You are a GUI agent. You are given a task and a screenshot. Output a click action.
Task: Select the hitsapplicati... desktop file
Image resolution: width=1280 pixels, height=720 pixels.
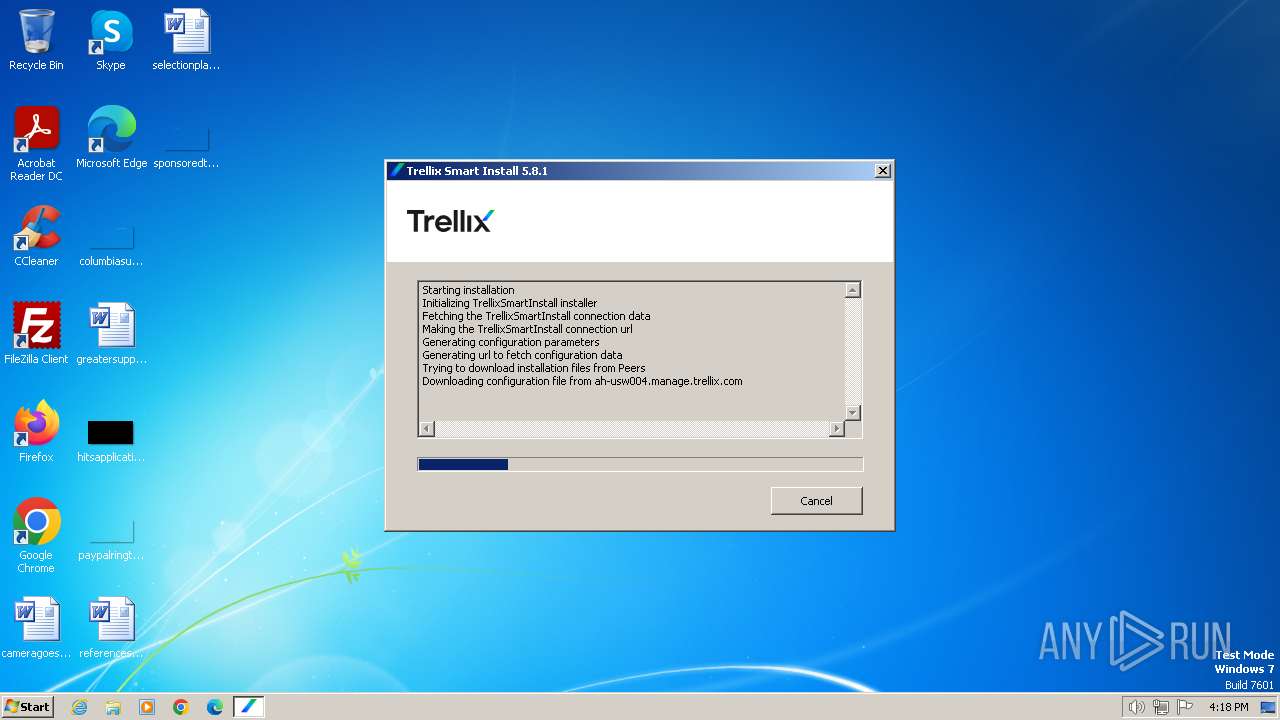click(111, 441)
